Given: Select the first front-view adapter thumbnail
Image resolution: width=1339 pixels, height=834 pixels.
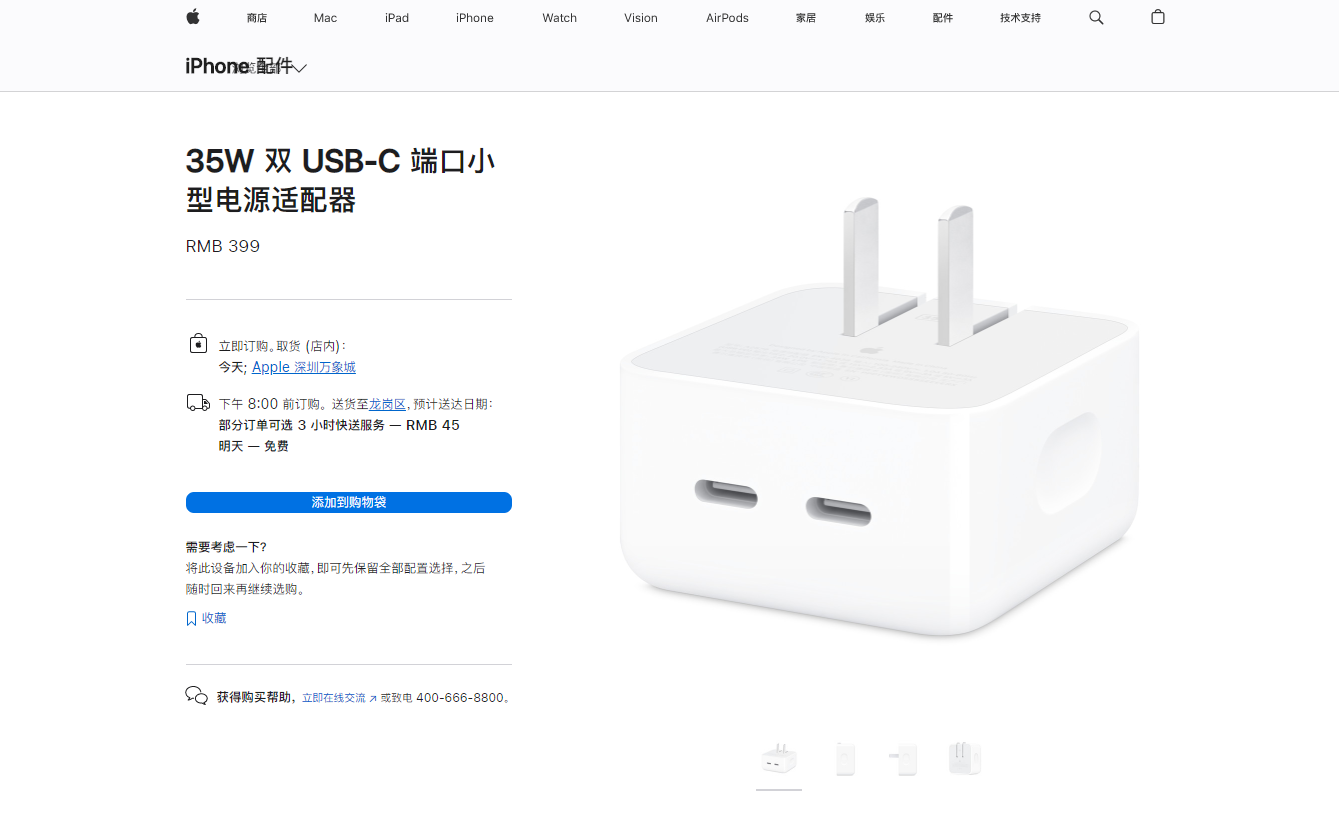Looking at the screenshot, I should (x=779, y=760).
